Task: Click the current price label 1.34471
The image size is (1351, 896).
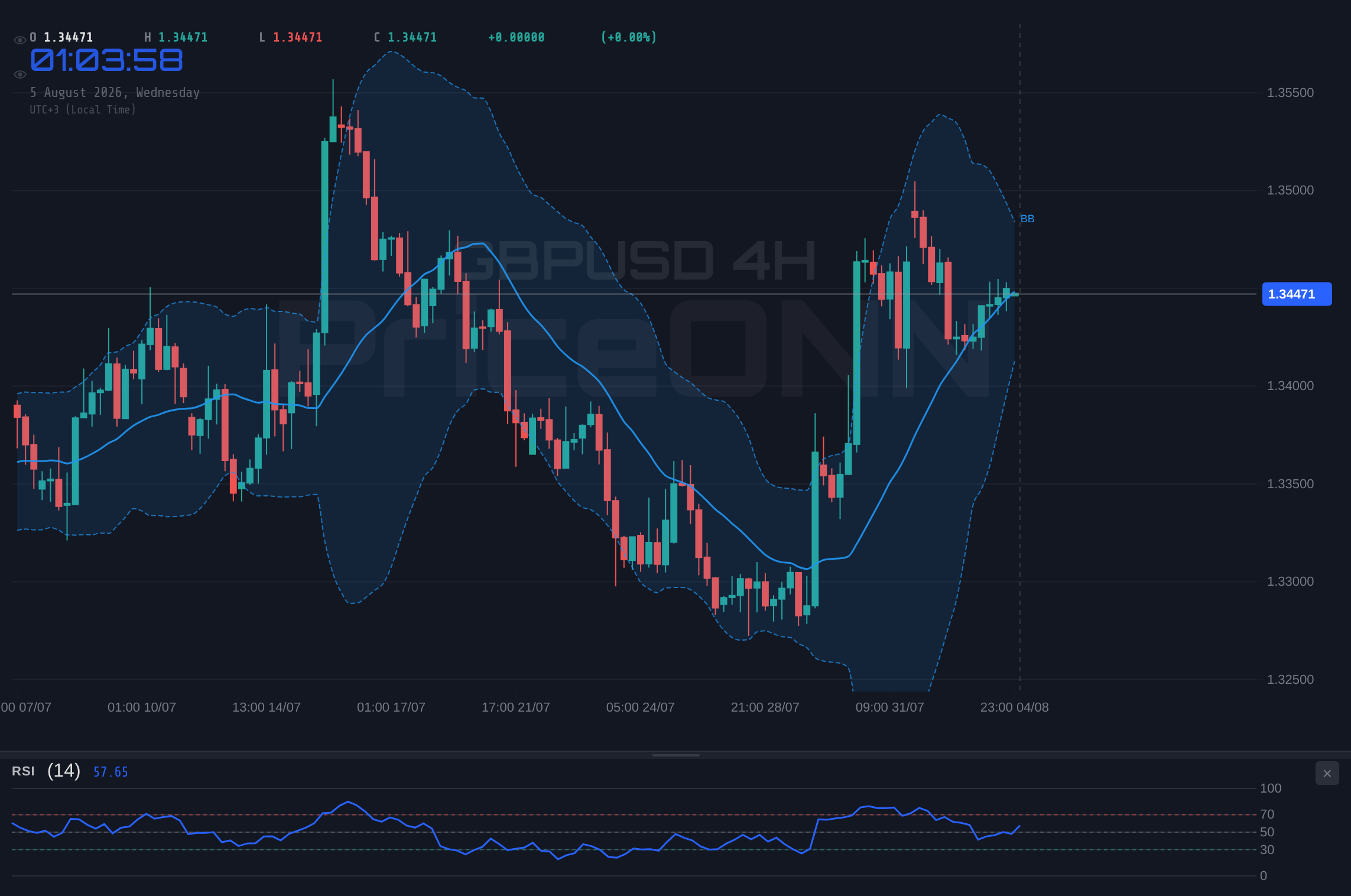Action: click(x=1297, y=294)
